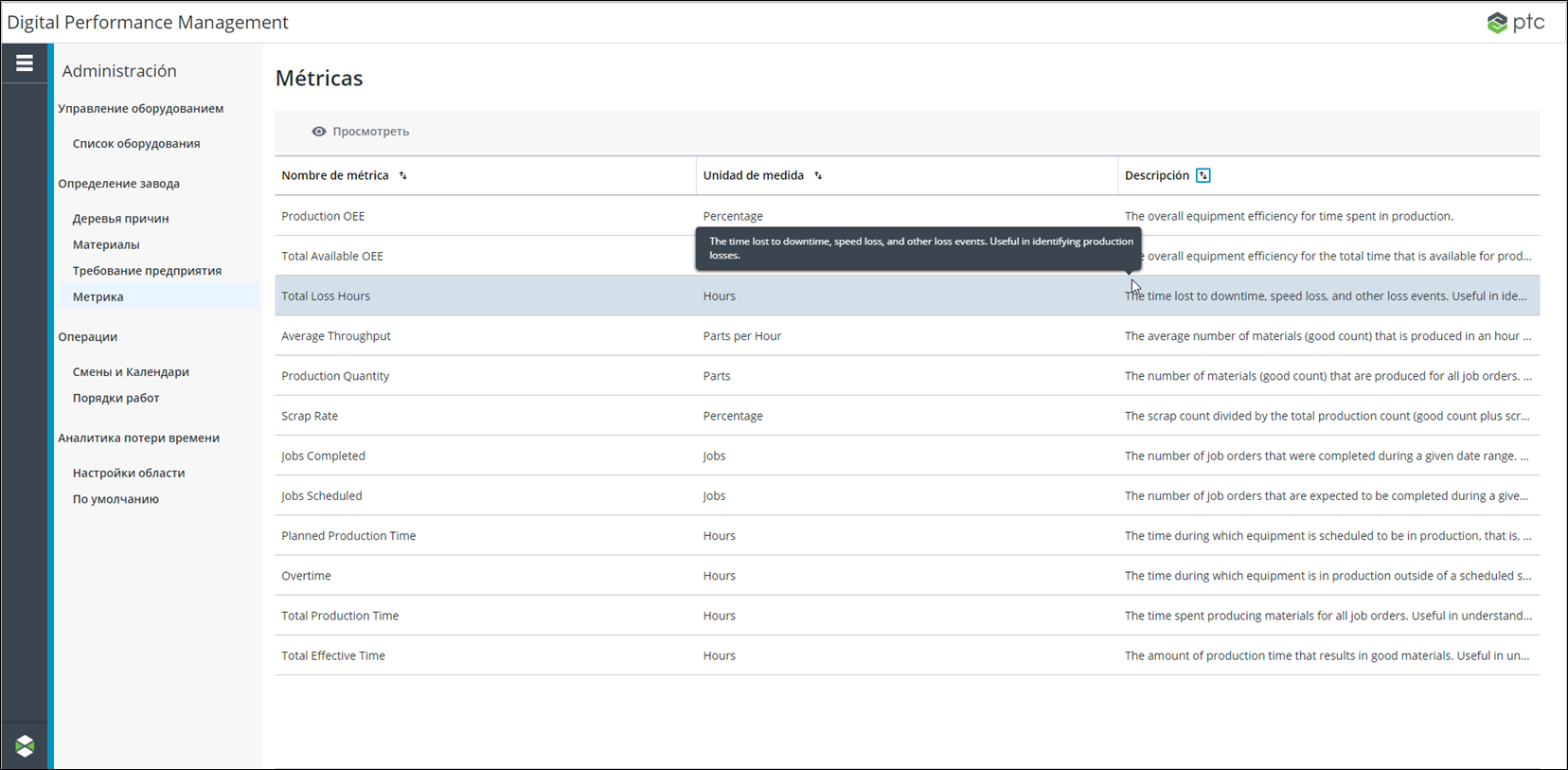Click the PTC logo in header
This screenshot has width=1568, height=770.
1515,22
